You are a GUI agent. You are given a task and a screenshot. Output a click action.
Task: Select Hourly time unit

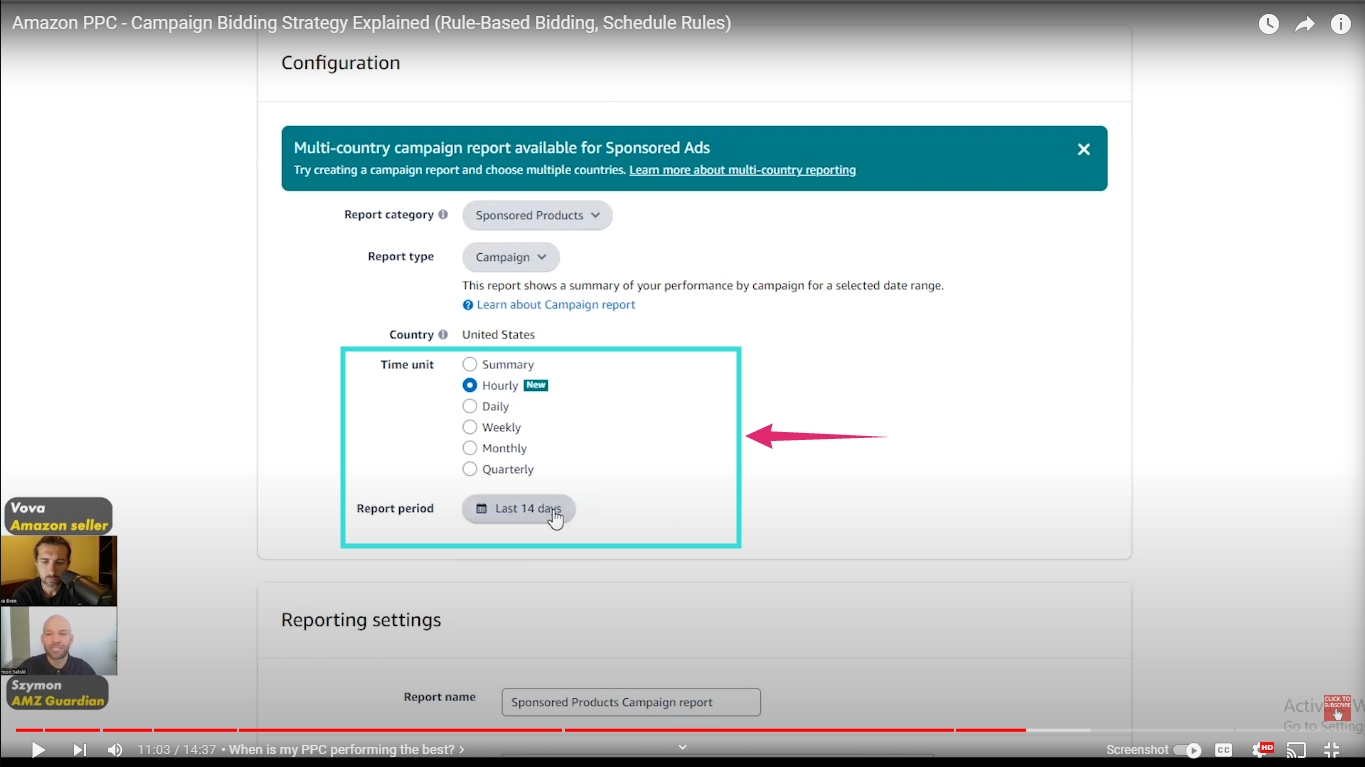point(470,385)
